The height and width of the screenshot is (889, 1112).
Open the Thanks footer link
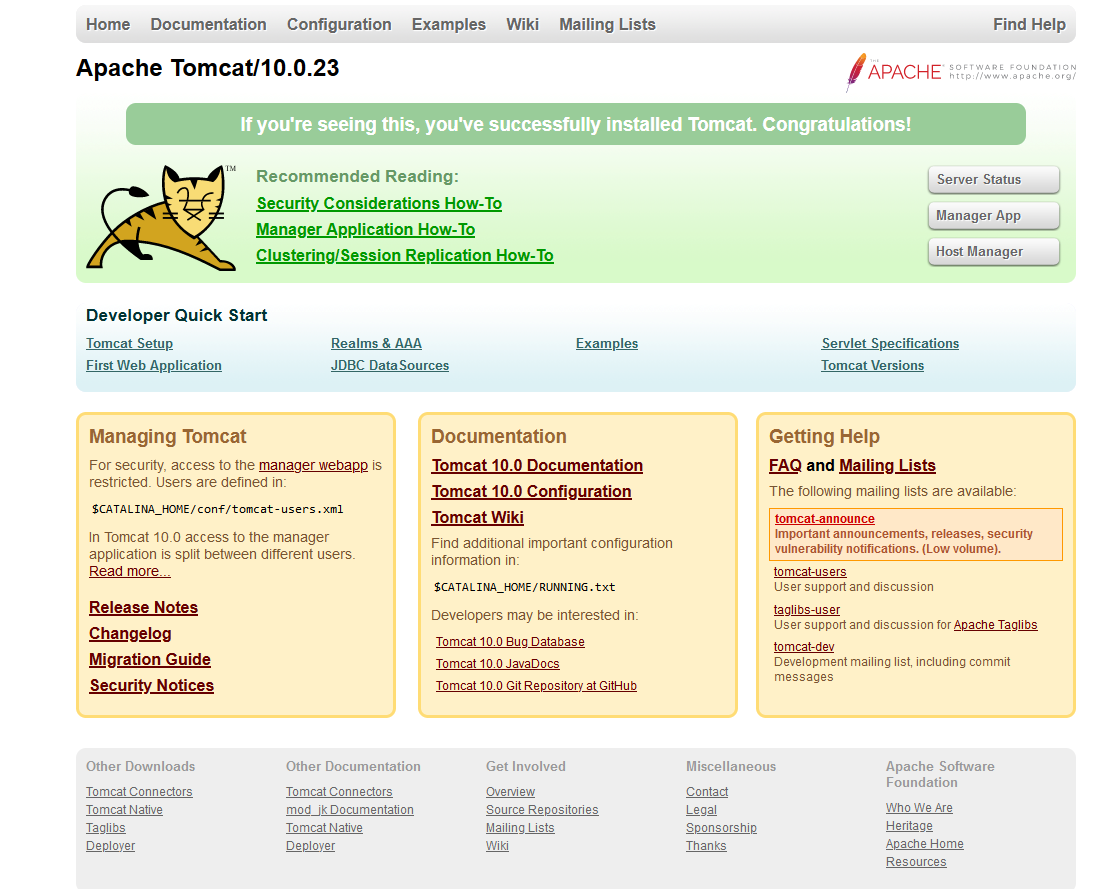[706, 846]
